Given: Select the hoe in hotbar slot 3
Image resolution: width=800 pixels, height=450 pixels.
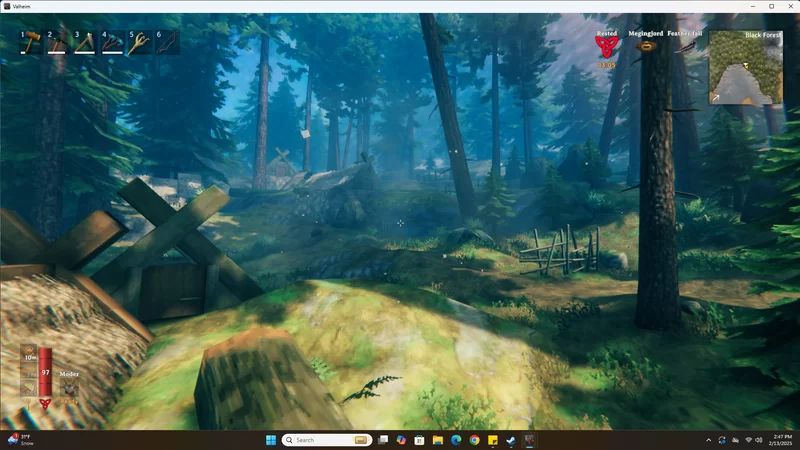Looking at the screenshot, I should 85,42.
